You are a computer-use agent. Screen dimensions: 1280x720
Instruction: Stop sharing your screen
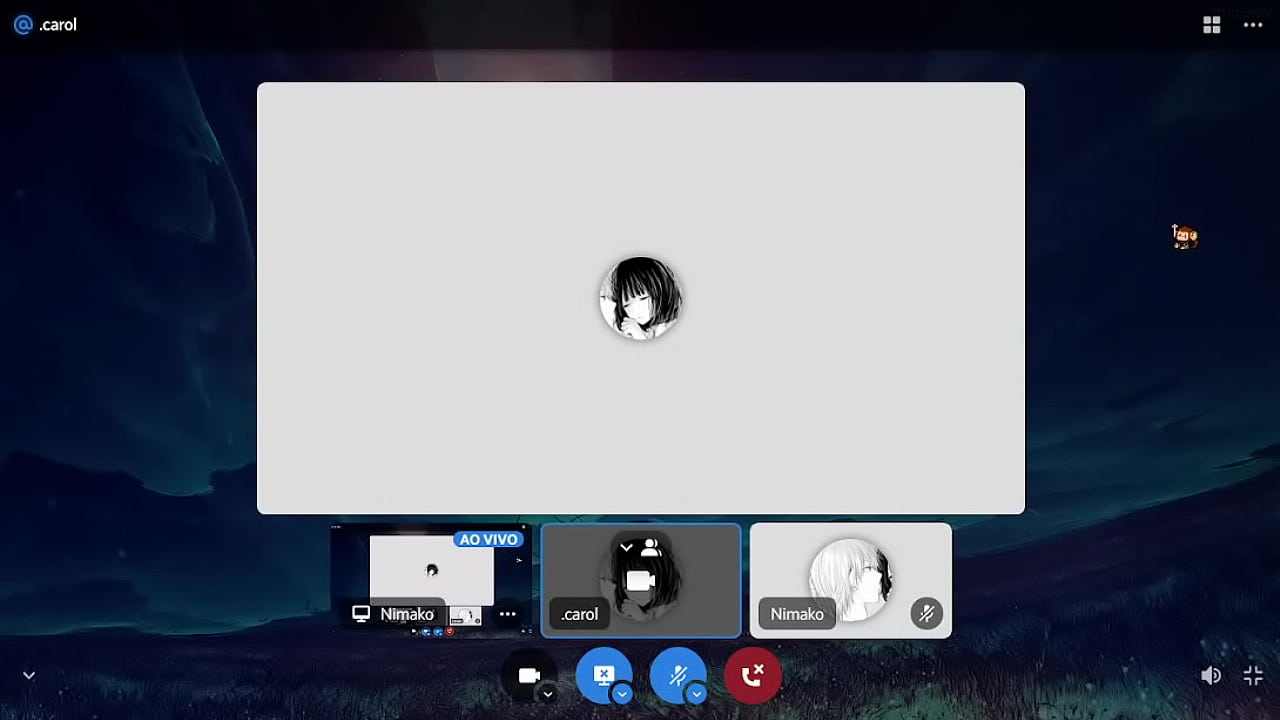click(603, 675)
